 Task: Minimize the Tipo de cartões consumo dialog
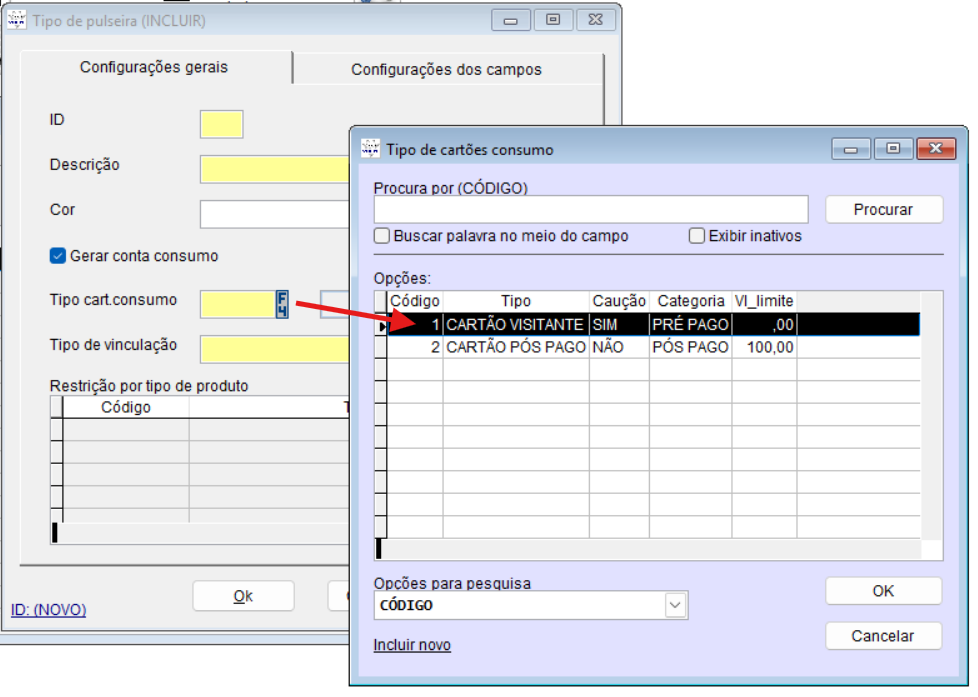click(x=851, y=149)
